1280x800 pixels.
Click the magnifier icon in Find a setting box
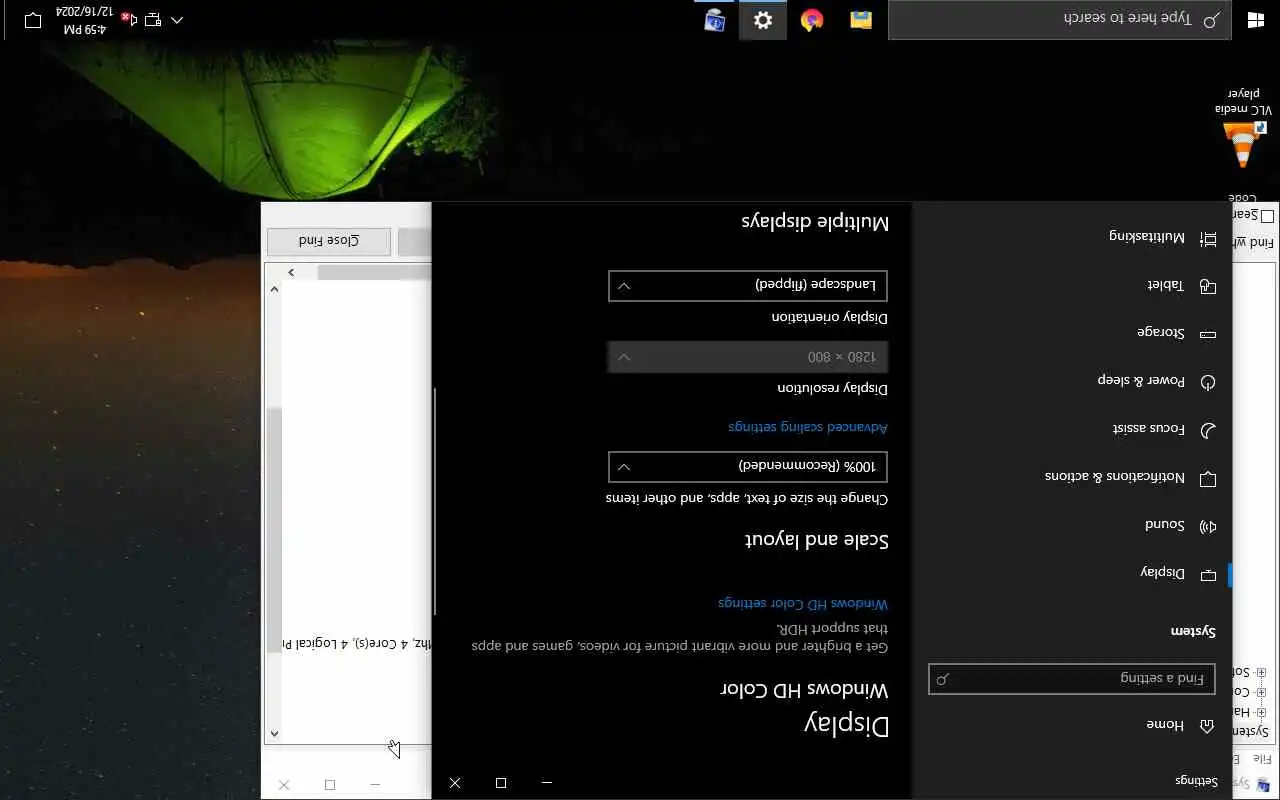tap(941, 679)
